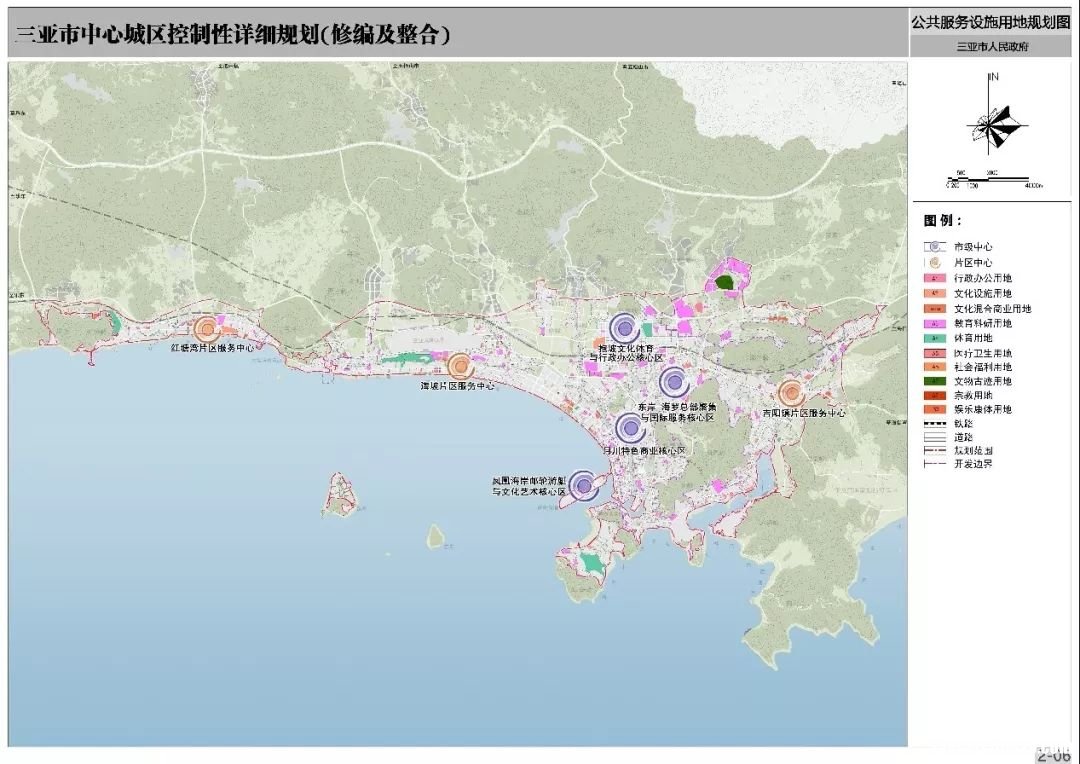Image resolution: width=1080 pixels, height=764 pixels.
Task: Click the 教育科研用地 magenta legend swatch
Action: tap(935, 323)
